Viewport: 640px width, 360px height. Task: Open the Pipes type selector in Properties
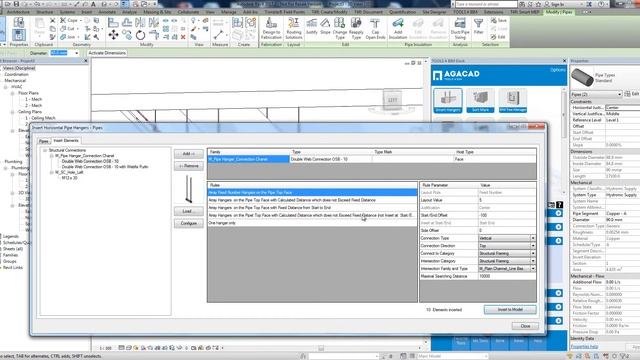[x=596, y=94]
